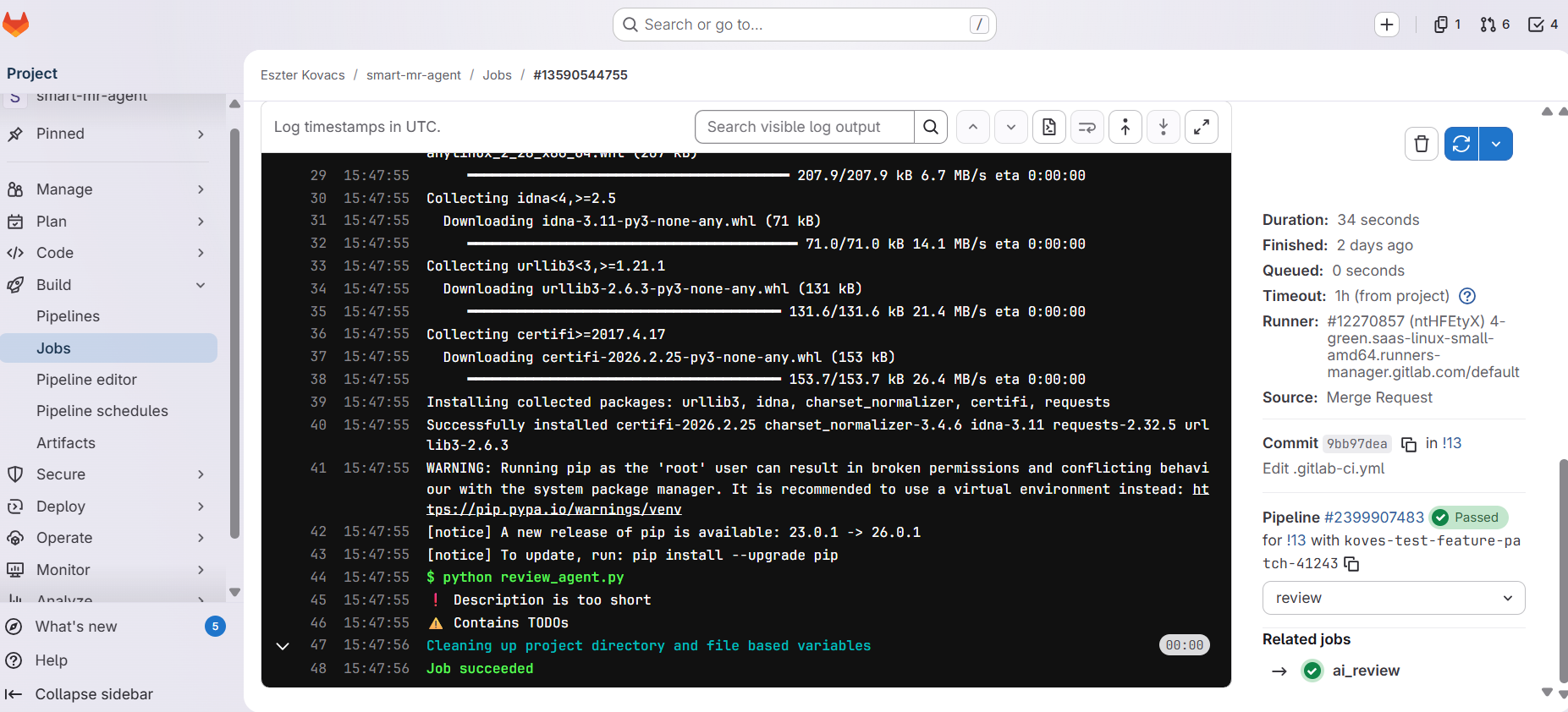The image size is (1568, 712).
Task: View the raw job log icon
Action: tap(1049, 127)
